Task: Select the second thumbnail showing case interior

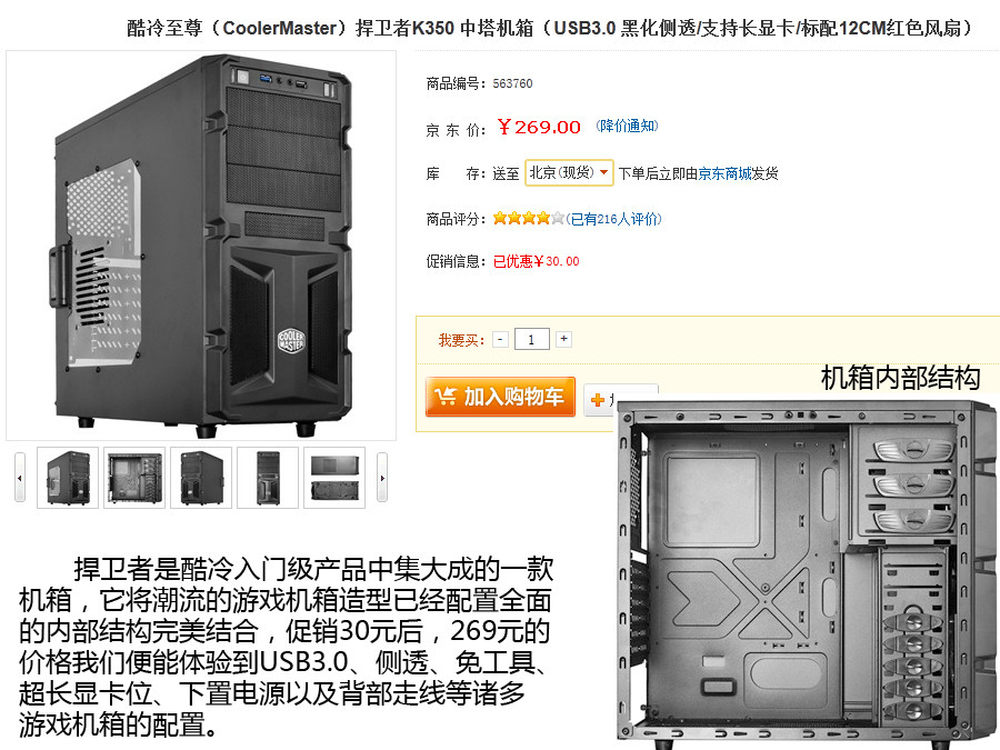Action: 135,478
